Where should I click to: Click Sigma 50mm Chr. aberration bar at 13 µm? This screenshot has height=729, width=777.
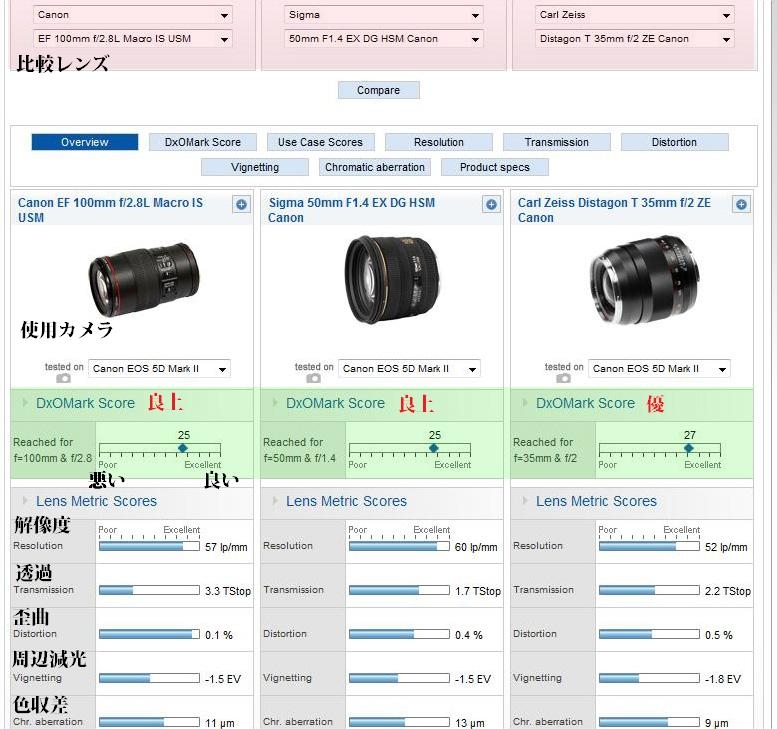399,722
